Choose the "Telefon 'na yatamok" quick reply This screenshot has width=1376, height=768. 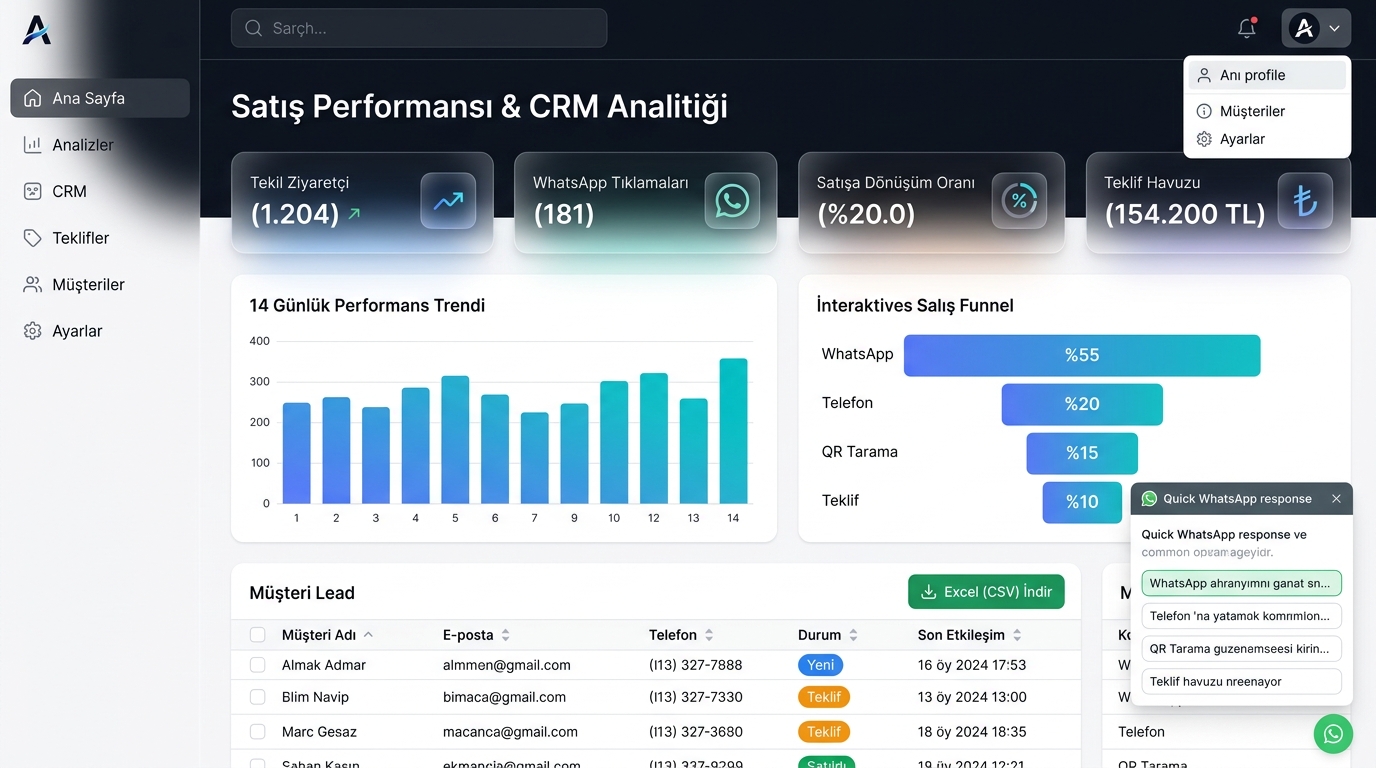[x=1241, y=616]
